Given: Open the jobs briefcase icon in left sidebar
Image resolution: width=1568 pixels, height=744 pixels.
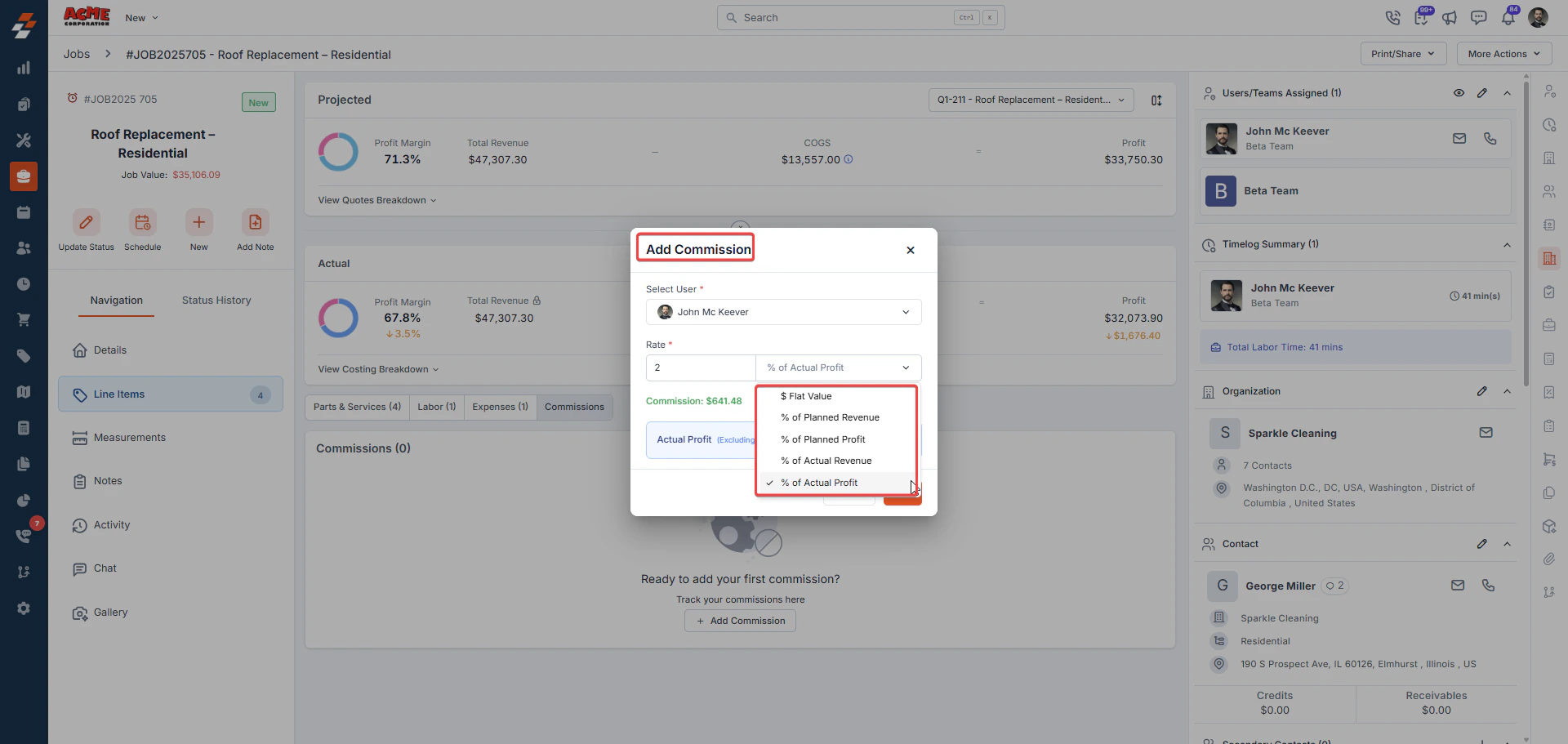Looking at the screenshot, I should point(24,176).
